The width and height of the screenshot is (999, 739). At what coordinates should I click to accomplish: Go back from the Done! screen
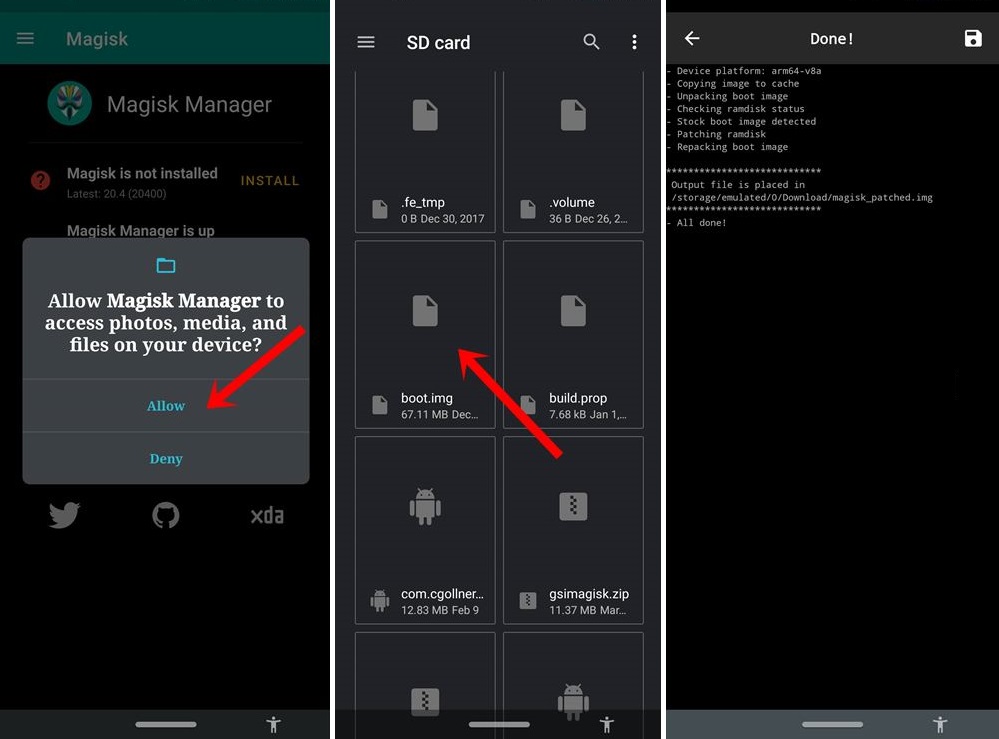(x=692, y=39)
